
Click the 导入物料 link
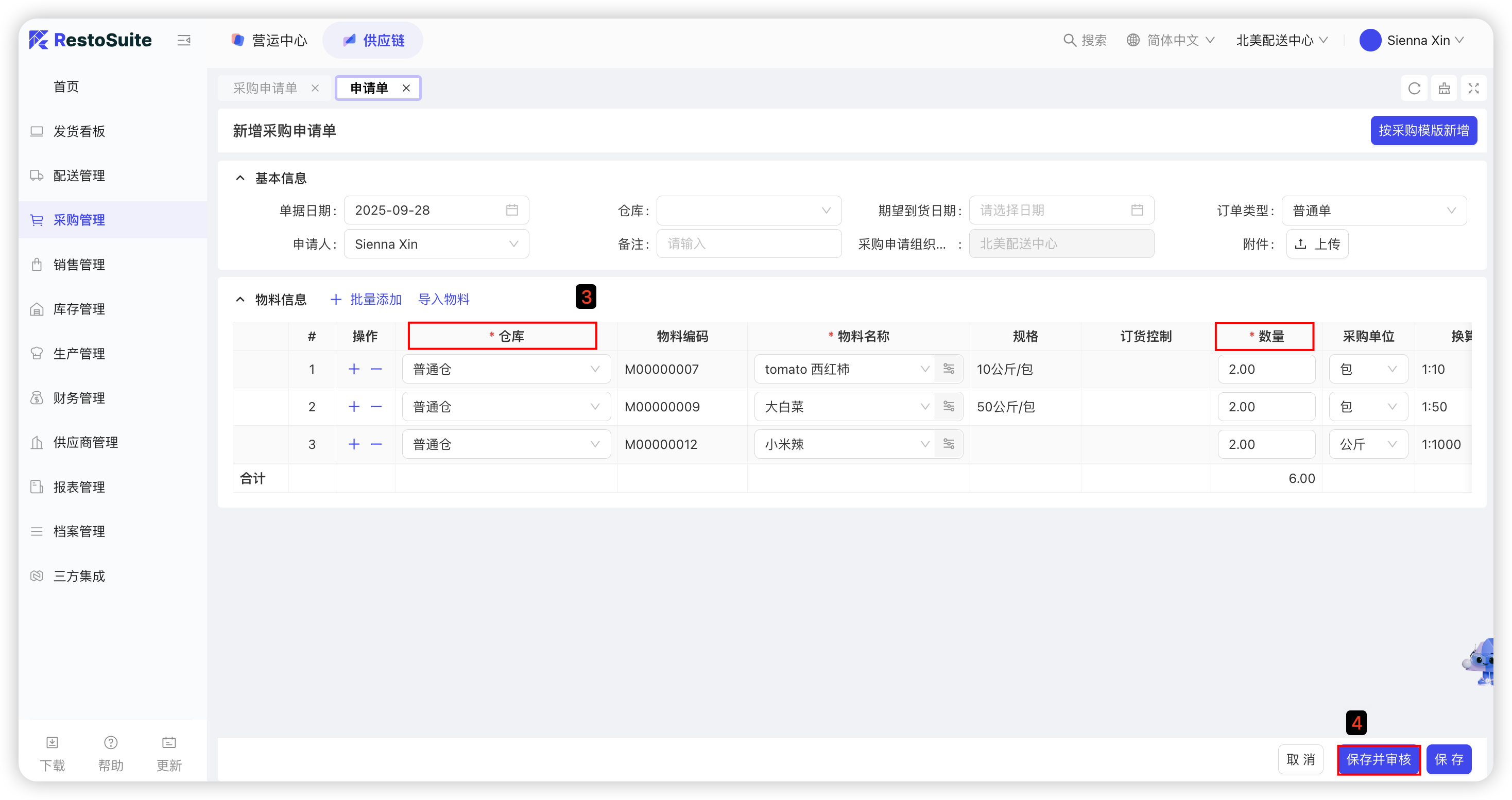(444, 299)
